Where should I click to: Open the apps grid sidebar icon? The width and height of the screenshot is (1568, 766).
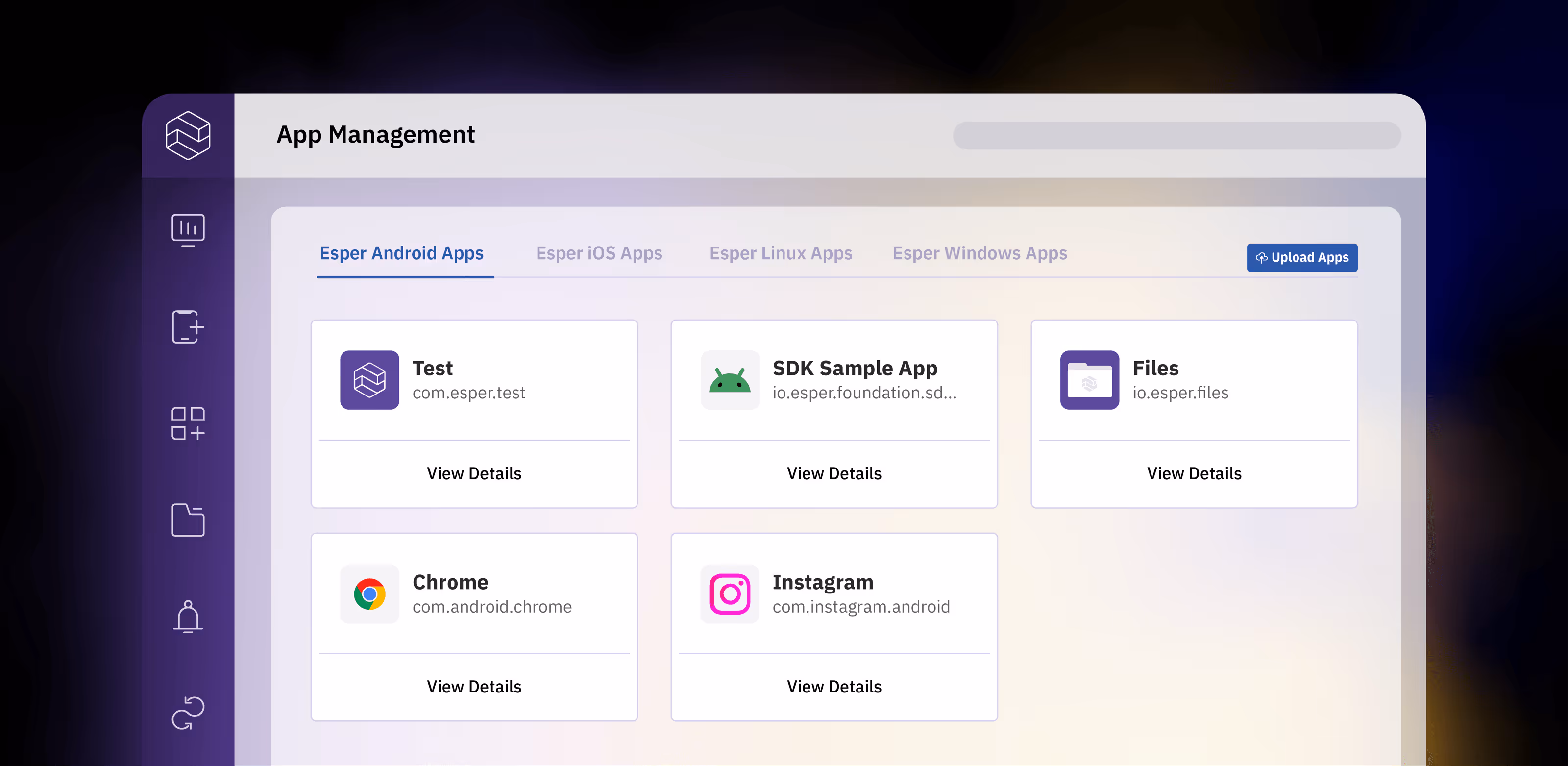[188, 423]
